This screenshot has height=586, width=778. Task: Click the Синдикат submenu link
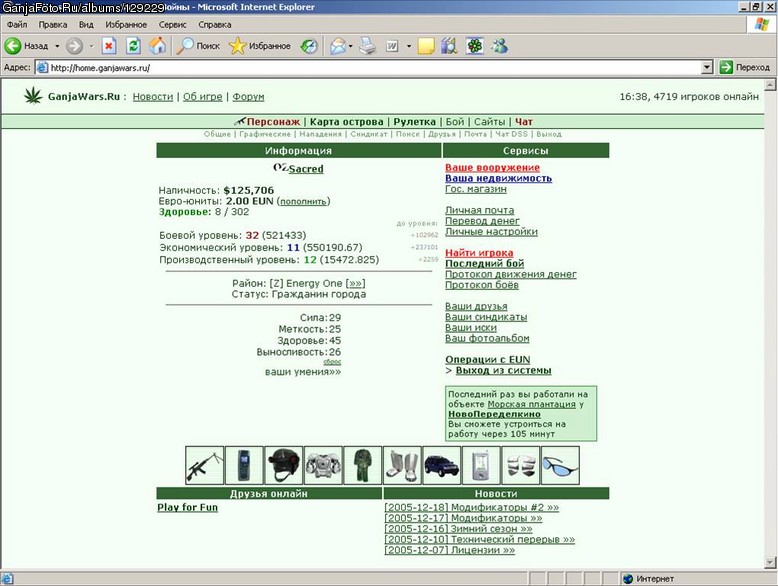click(369, 134)
